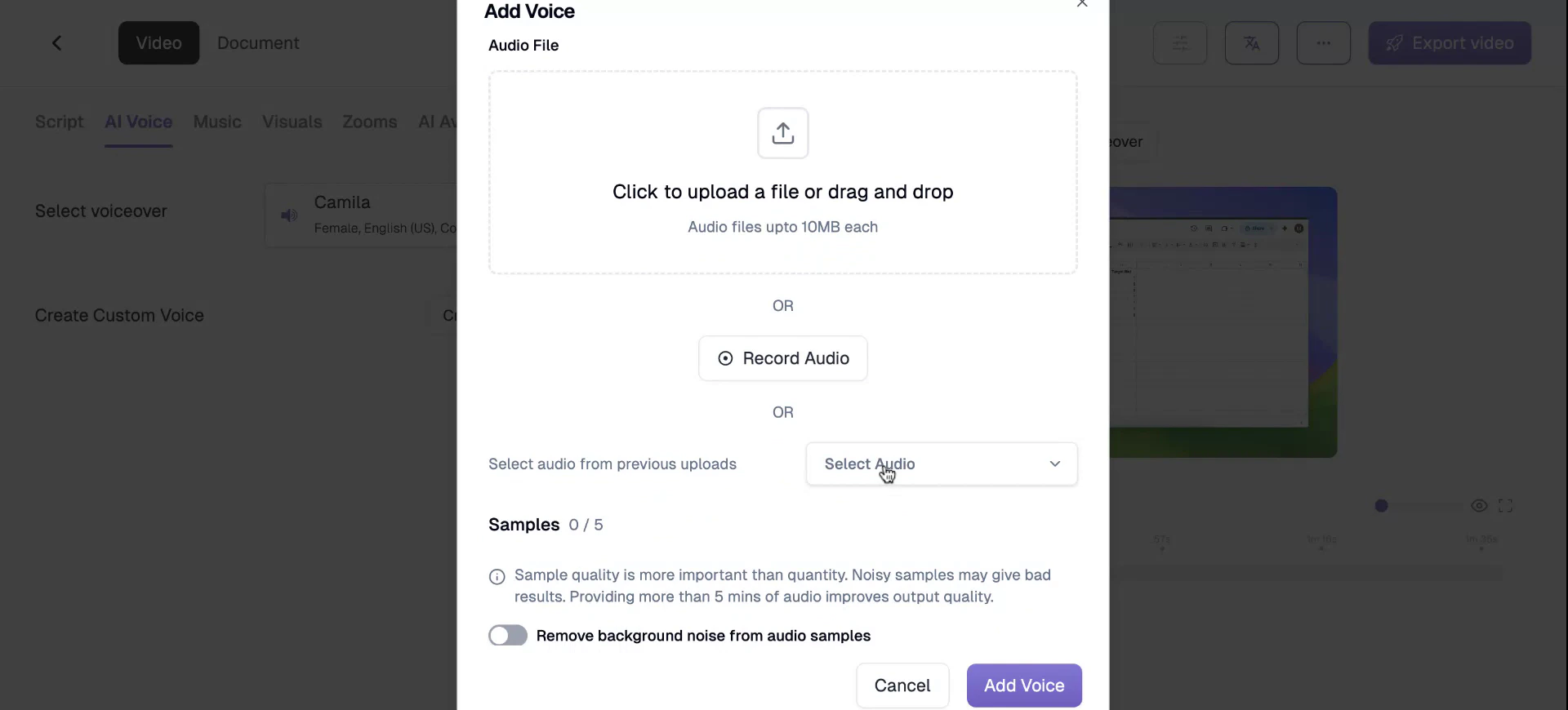Toggle fullscreen preview with the expand icon
The image size is (1568, 710).
pos(1507,506)
